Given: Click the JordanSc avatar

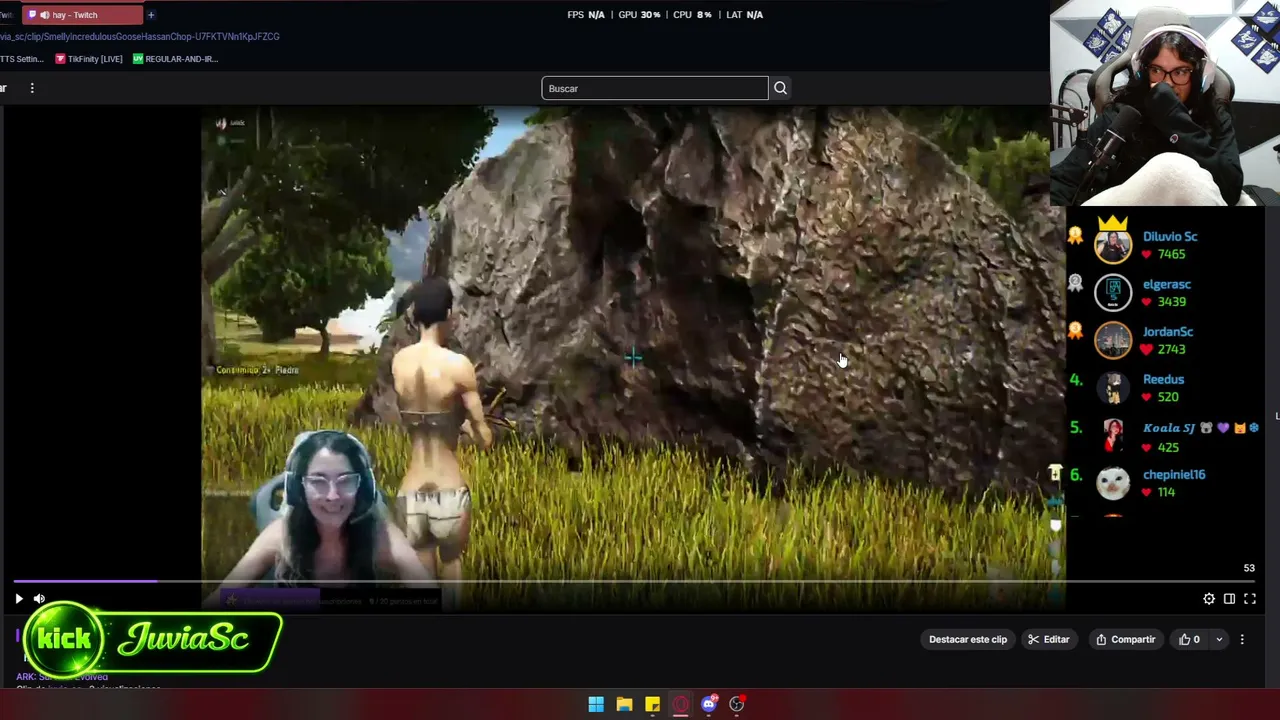Looking at the screenshot, I should tap(1113, 340).
